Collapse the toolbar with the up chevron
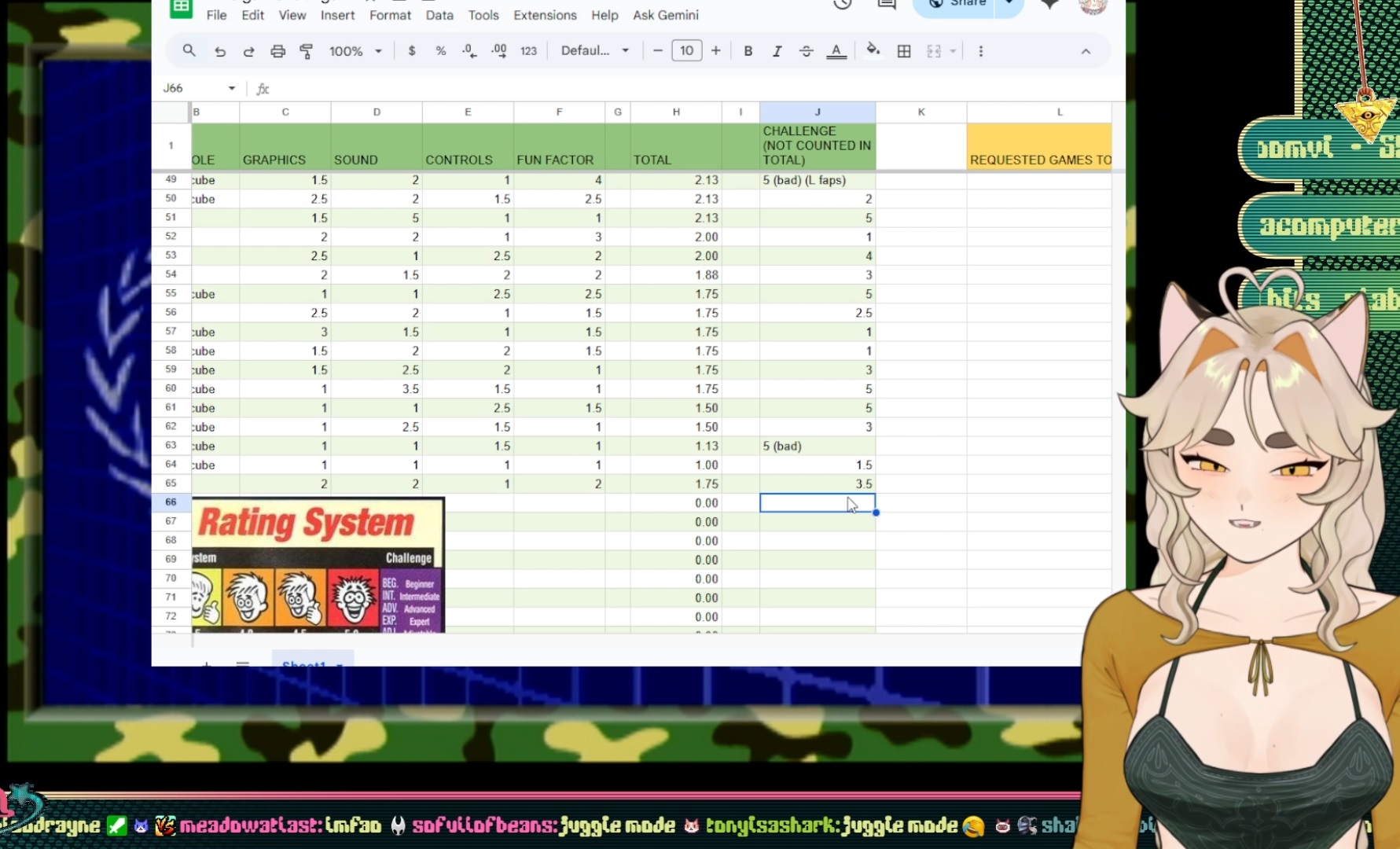 (1086, 51)
